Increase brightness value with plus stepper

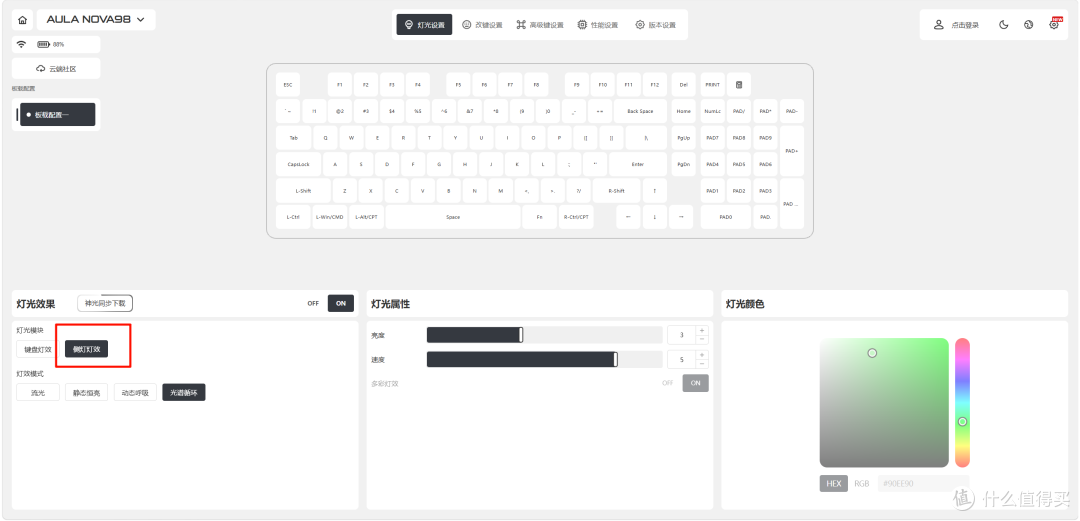702,331
